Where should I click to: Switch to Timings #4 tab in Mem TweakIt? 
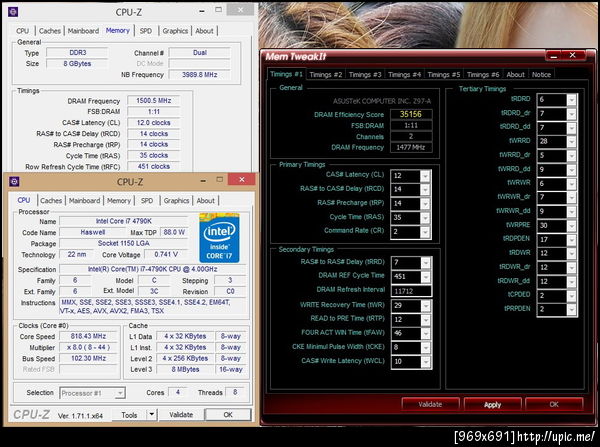tap(404, 75)
